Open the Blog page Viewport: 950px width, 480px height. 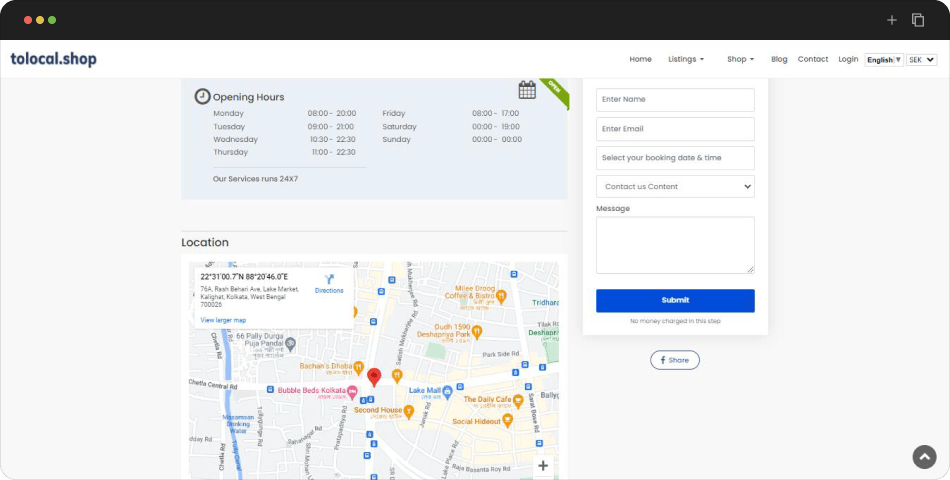pos(779,59)
